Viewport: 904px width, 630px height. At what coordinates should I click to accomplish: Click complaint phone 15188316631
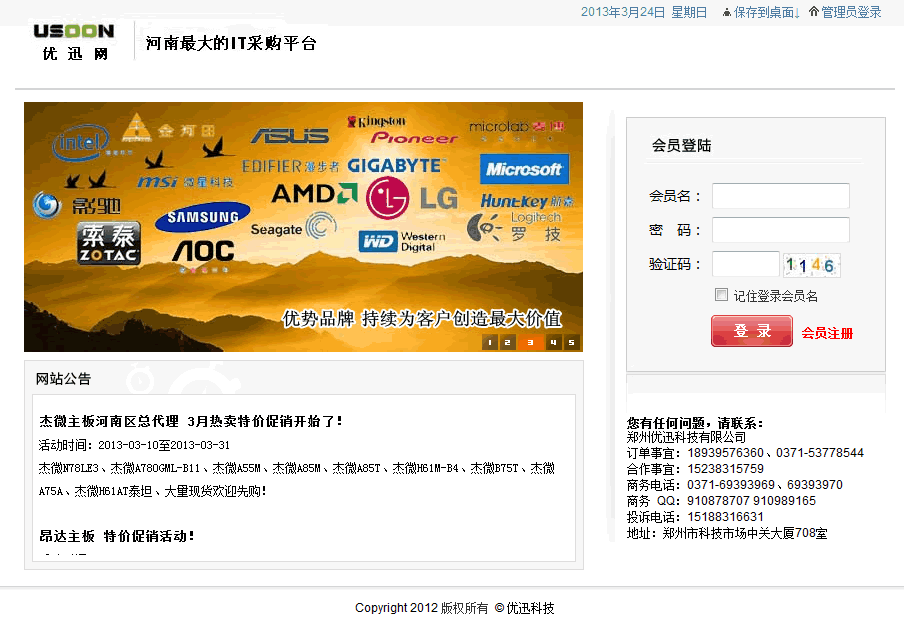[x=725, y=517]
